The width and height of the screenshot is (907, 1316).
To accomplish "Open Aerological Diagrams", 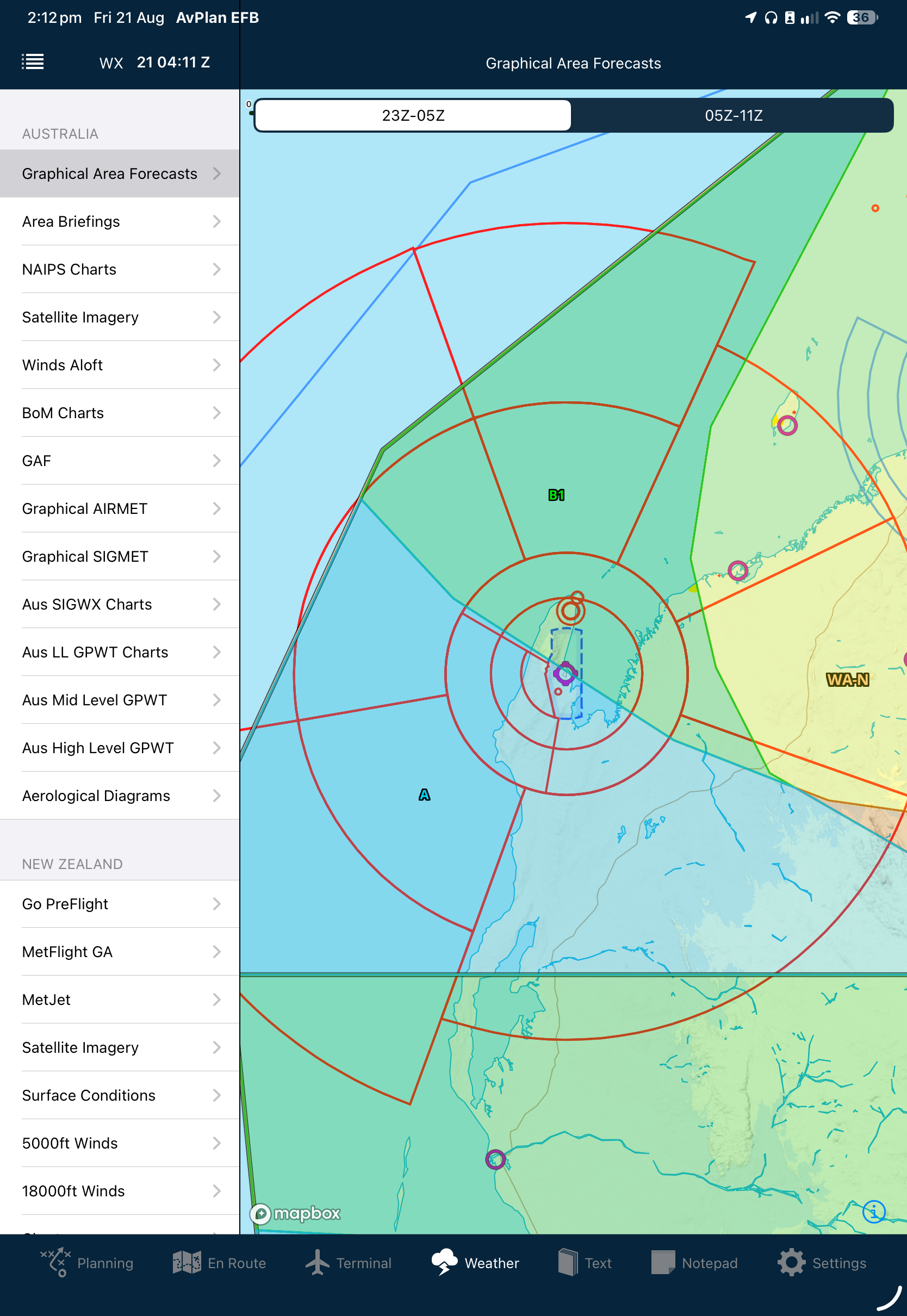I will tap(119, 796).
